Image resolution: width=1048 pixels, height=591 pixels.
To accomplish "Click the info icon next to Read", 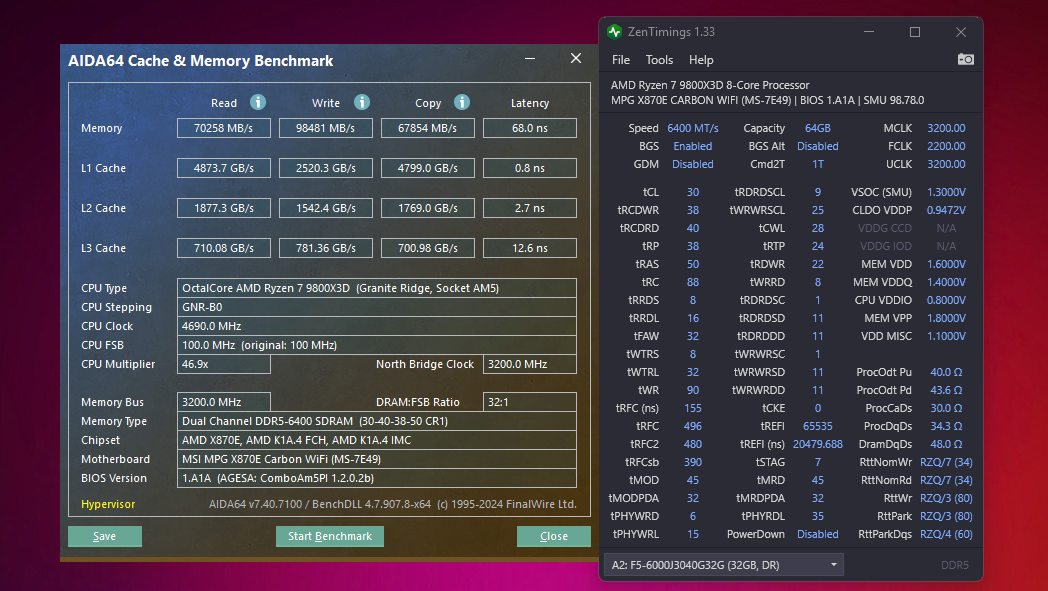I will 258,102.
